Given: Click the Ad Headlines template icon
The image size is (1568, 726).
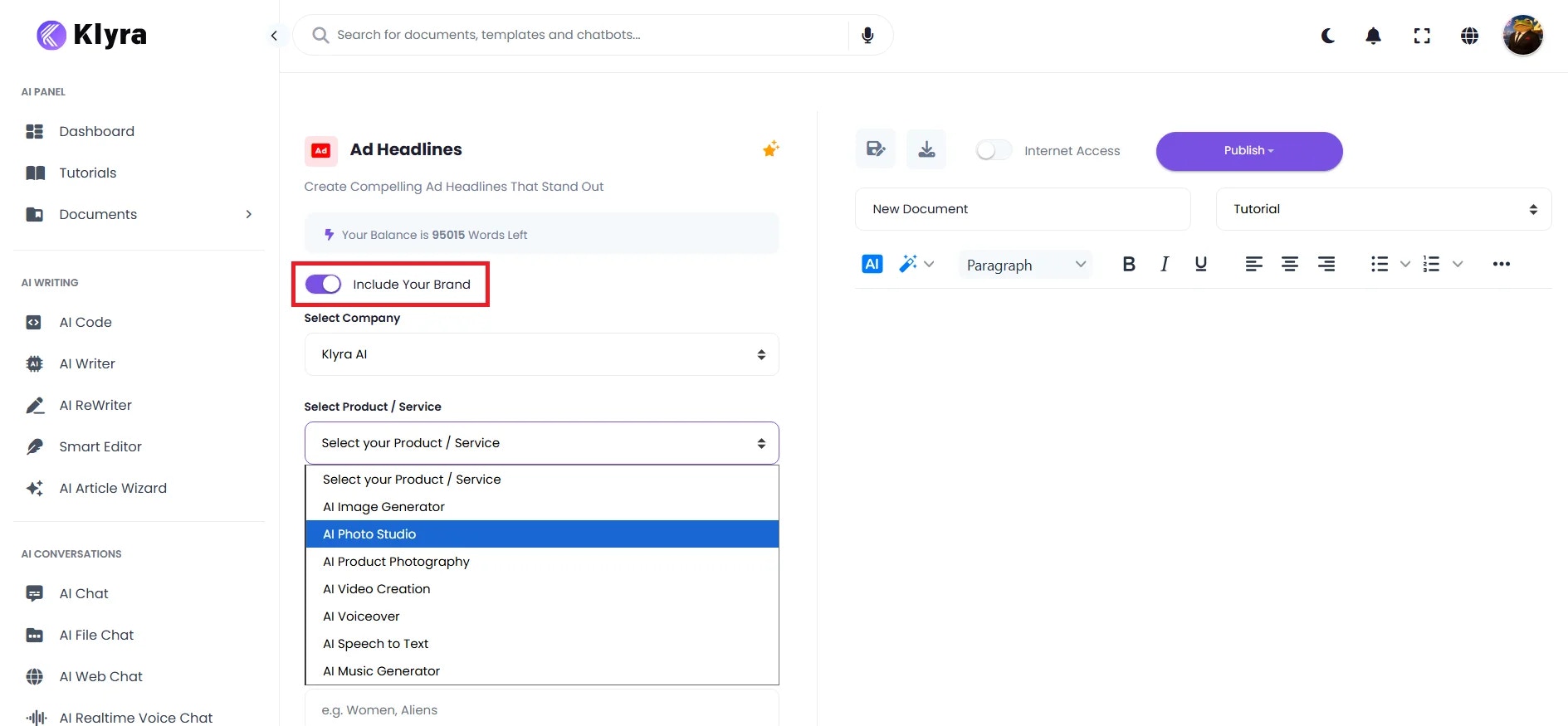Looking at the screenshot, I should pos(320,151).
